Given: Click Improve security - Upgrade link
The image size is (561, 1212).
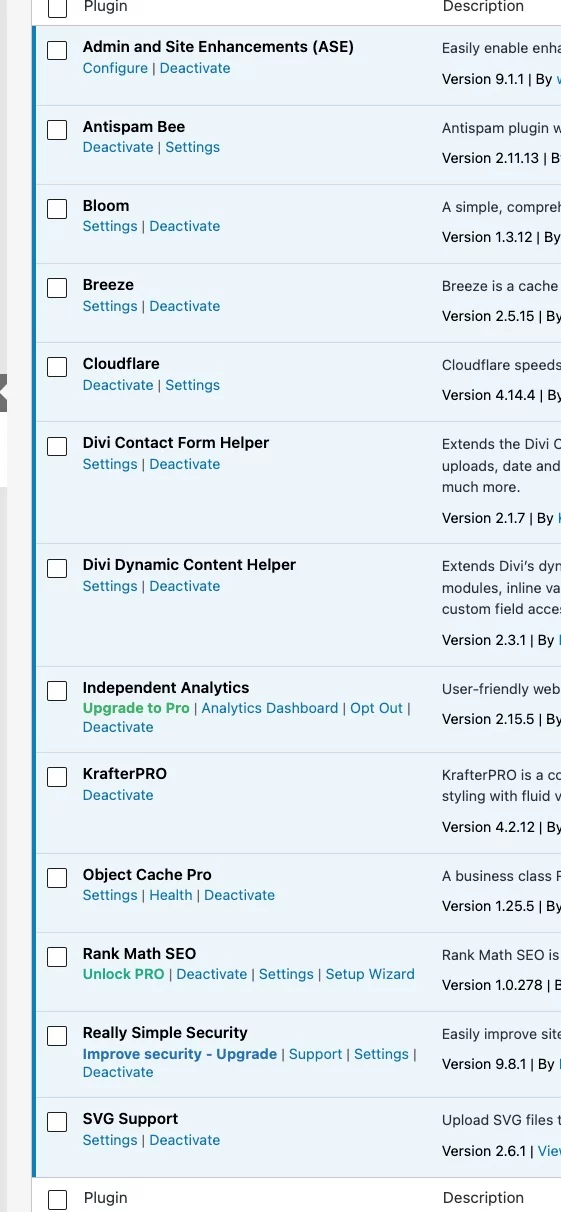Looking at the screenshot, I should [180, 1054].
